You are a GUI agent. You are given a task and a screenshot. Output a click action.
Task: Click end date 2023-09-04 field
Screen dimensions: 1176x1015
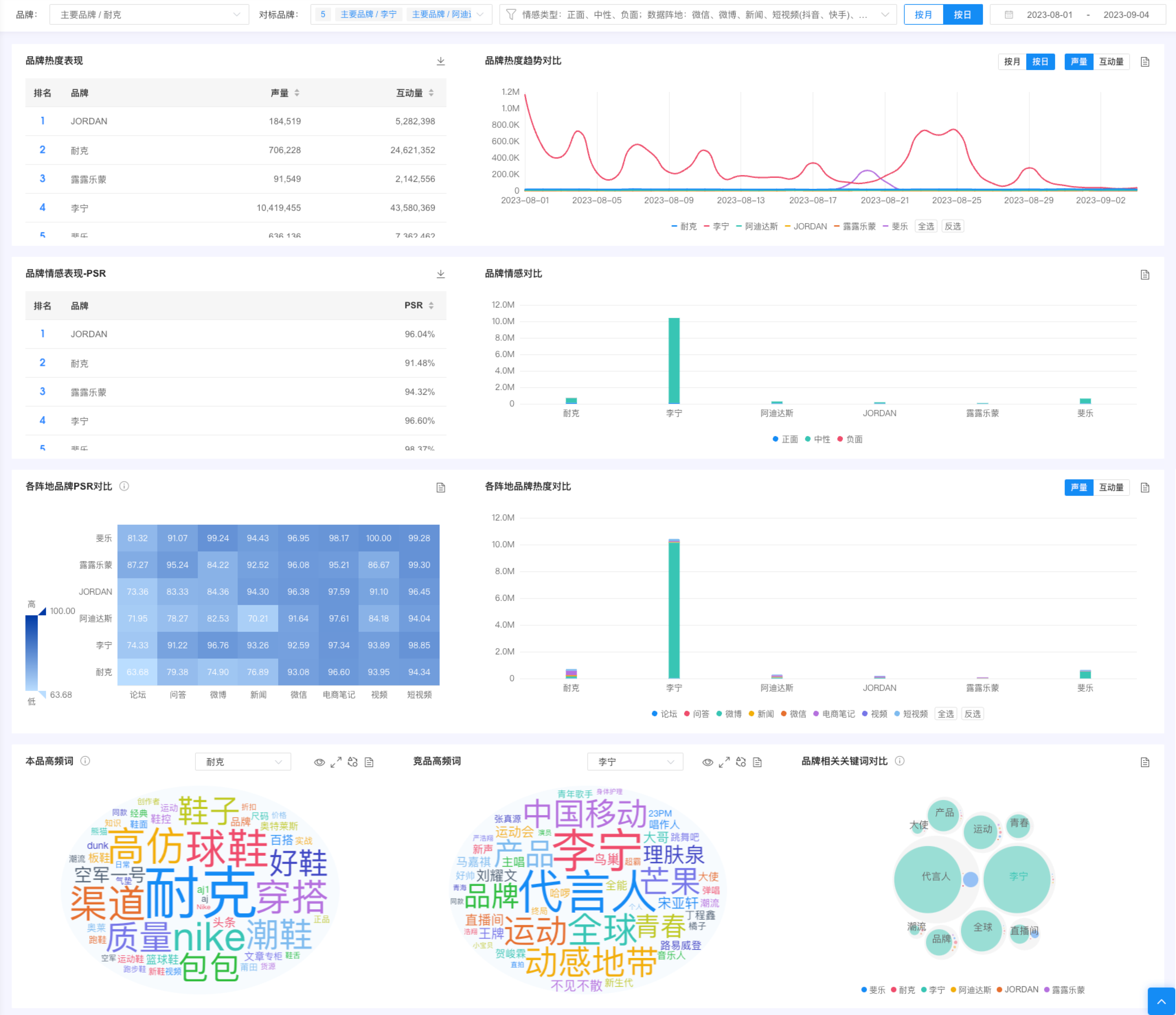[x=1126, y=15]
